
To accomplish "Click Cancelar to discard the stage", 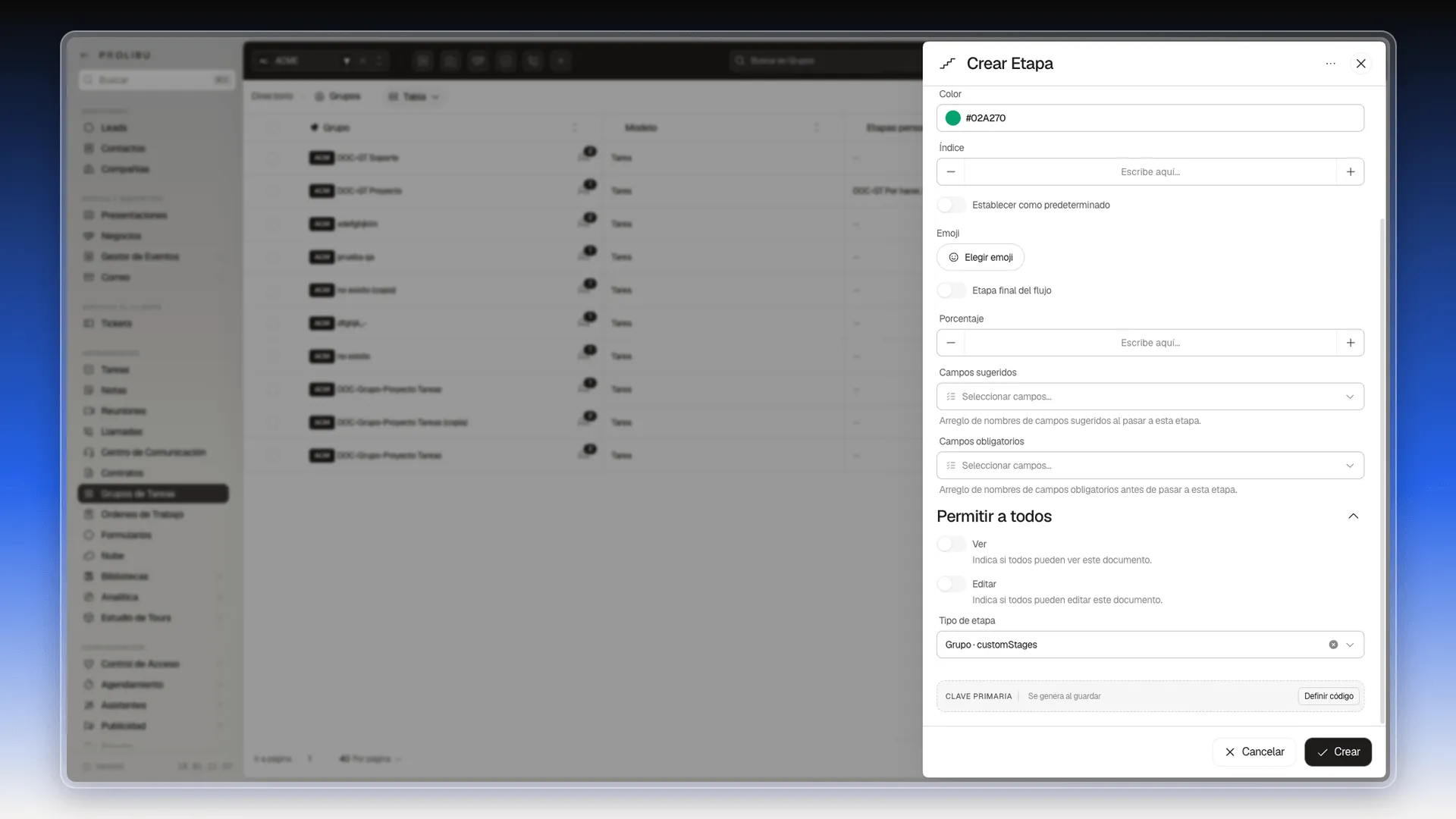I will (1254, 752).
